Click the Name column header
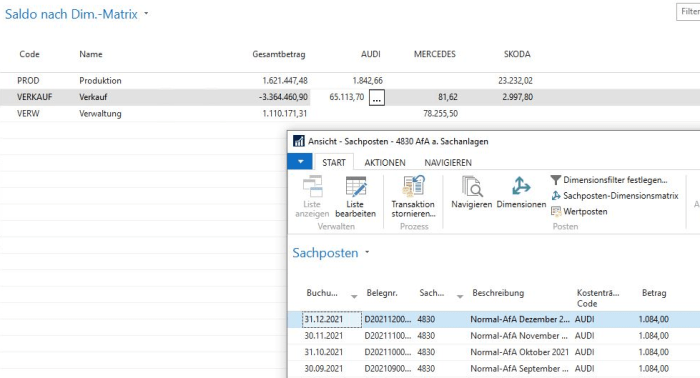 coord(91,54)
